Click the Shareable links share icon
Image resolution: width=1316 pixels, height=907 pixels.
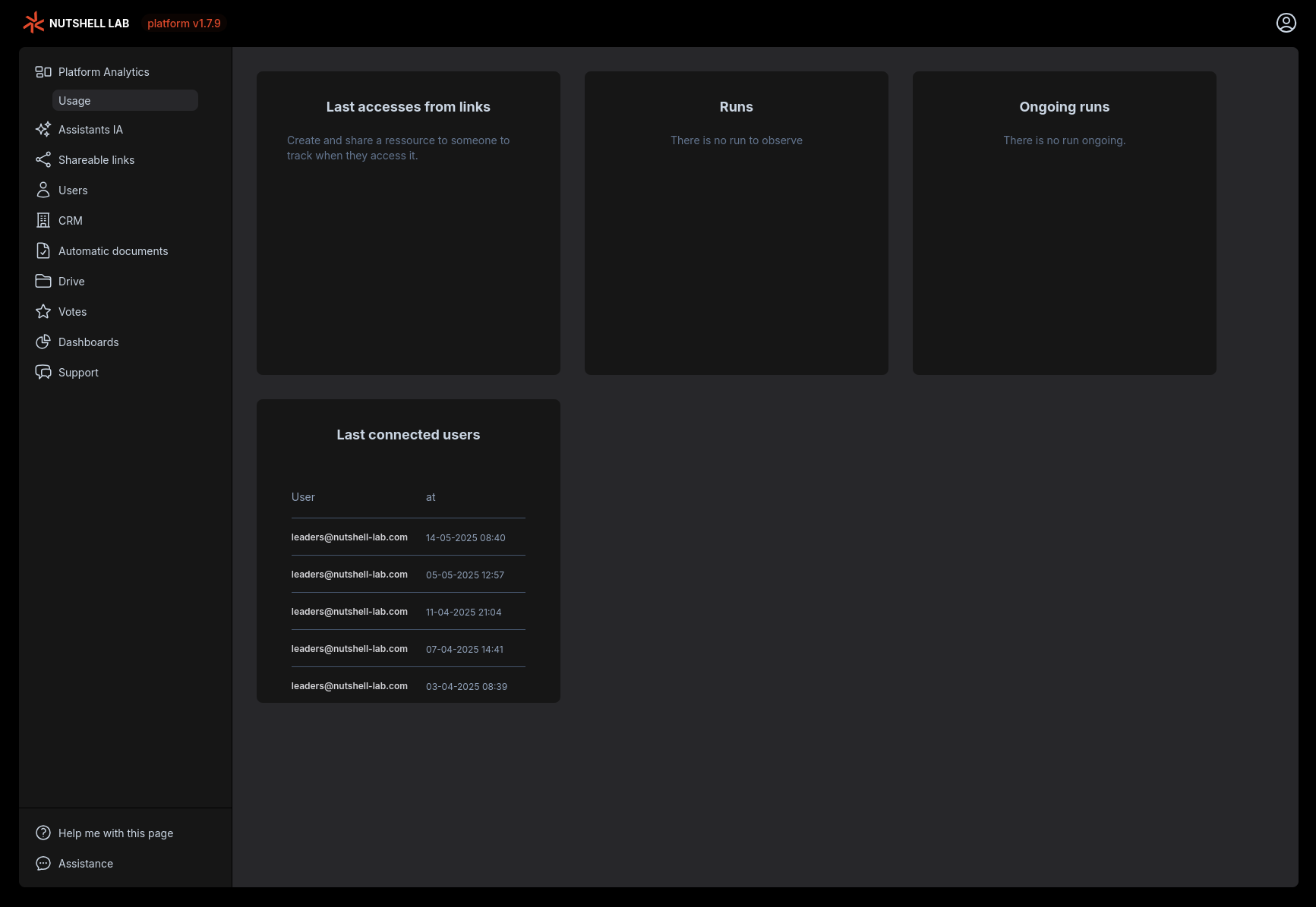[x=43, y=160]
